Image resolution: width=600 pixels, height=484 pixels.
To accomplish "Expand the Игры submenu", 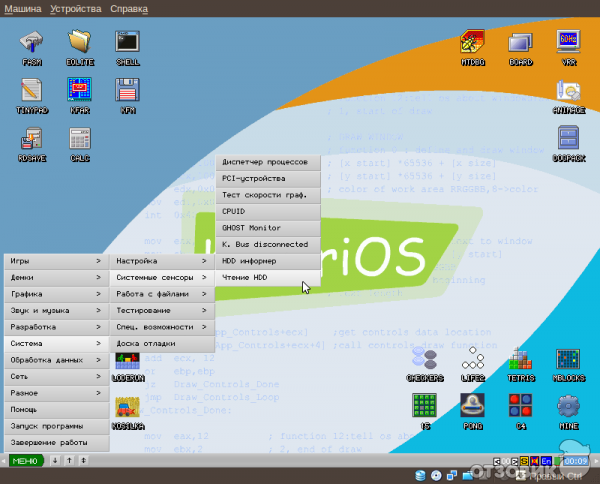I will tap(54, 261).
